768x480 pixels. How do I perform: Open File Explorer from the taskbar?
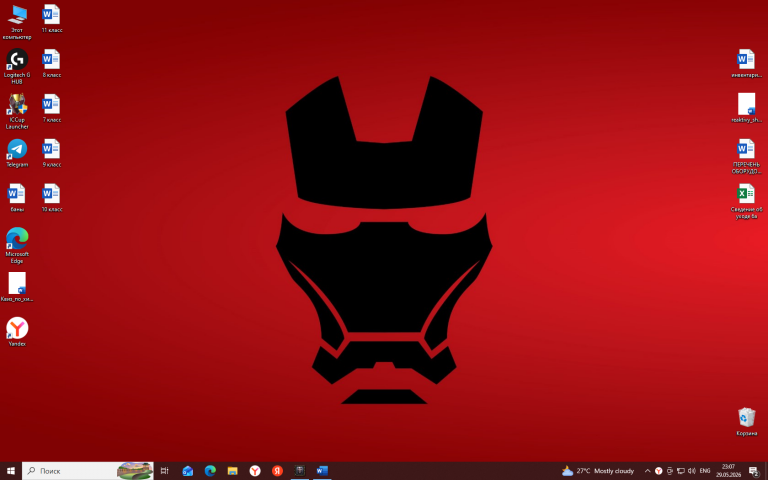tap(232, 471)
